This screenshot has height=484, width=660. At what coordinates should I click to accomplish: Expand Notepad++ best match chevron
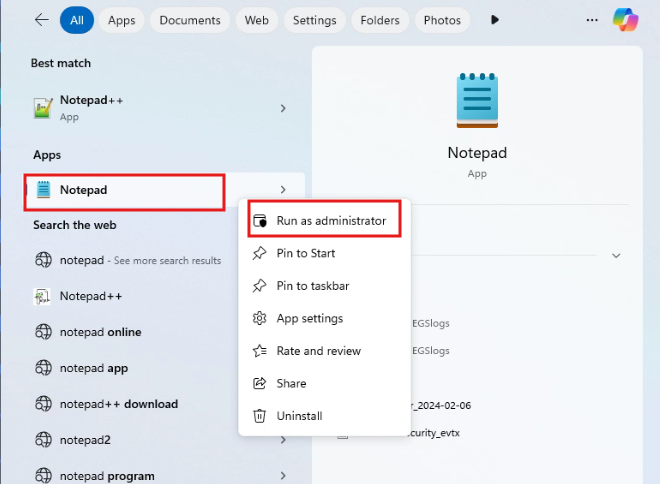(283, 108)
